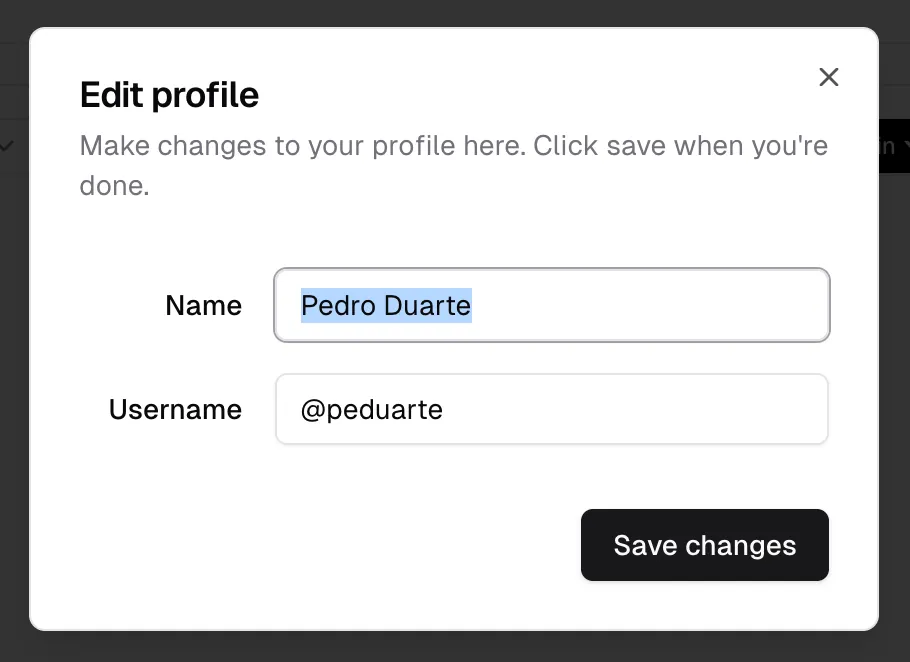Image resolution: width=910 pixels, height=662 pixels.
Task: Click the "@peduarte" text in Username field
Action: pyautogui.click(x=372, y=409)
